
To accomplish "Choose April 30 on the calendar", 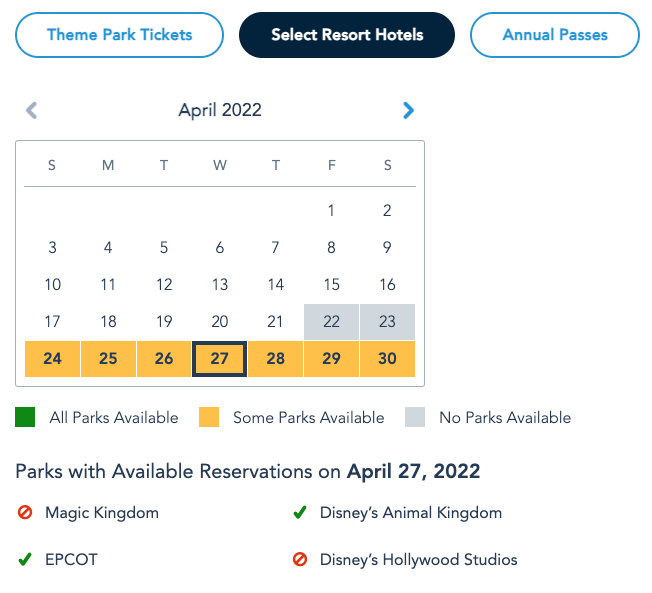I will 387,359.
